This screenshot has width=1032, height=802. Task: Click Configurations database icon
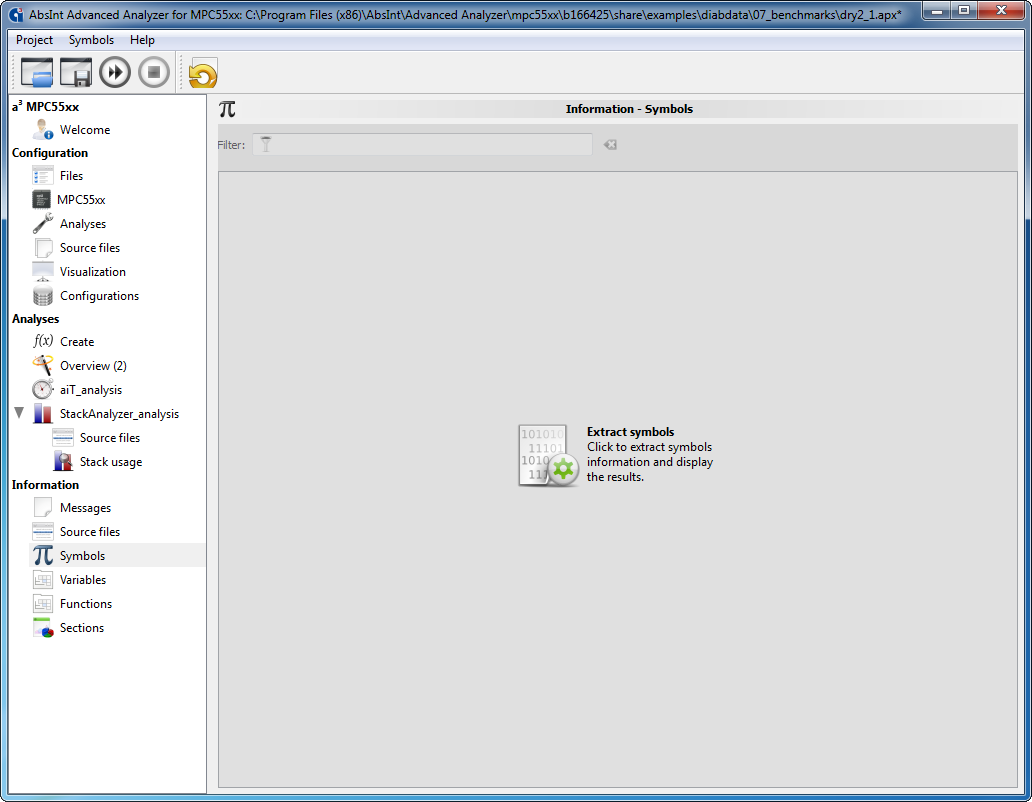point(43,296)
